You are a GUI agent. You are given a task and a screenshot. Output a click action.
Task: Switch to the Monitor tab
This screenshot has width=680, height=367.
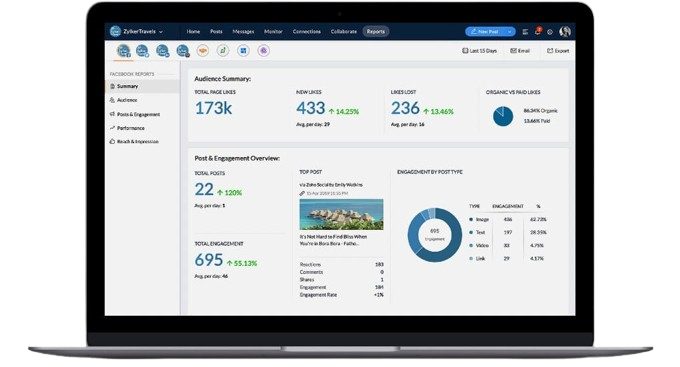pyautogui.click(x=273, y=32)
